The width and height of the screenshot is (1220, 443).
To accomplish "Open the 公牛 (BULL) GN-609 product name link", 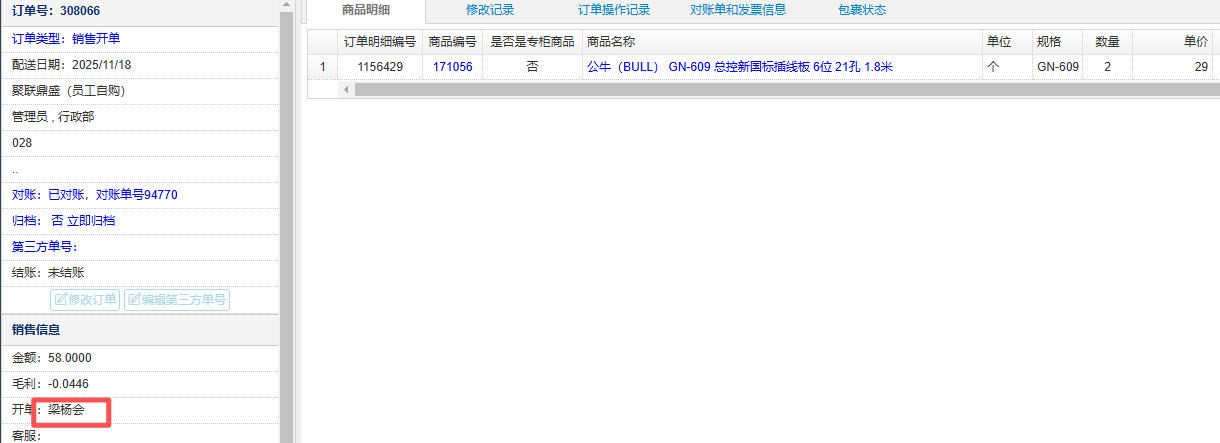I will tap(739, 67).
